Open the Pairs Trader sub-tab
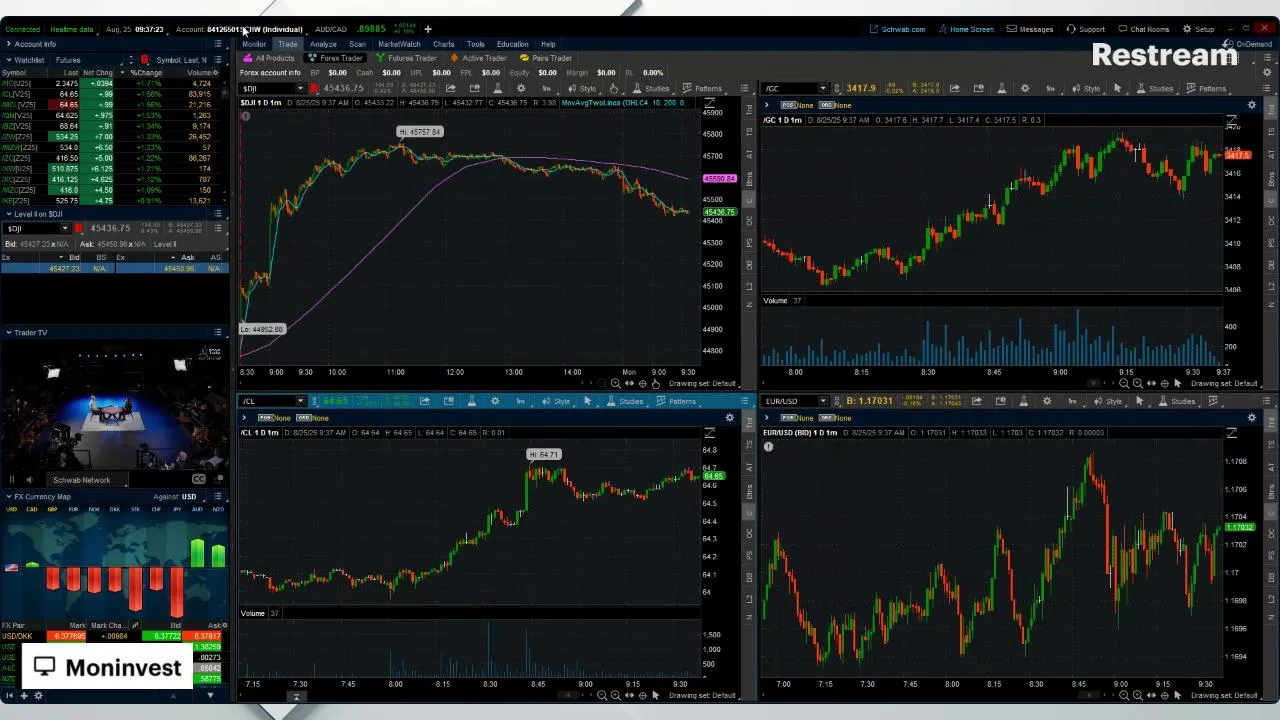 pyautogui.click(x=546, y=58)
